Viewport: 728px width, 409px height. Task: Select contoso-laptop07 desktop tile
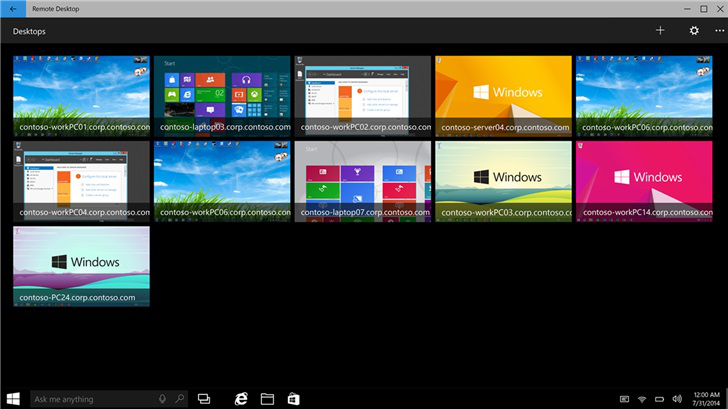[362, 180]
